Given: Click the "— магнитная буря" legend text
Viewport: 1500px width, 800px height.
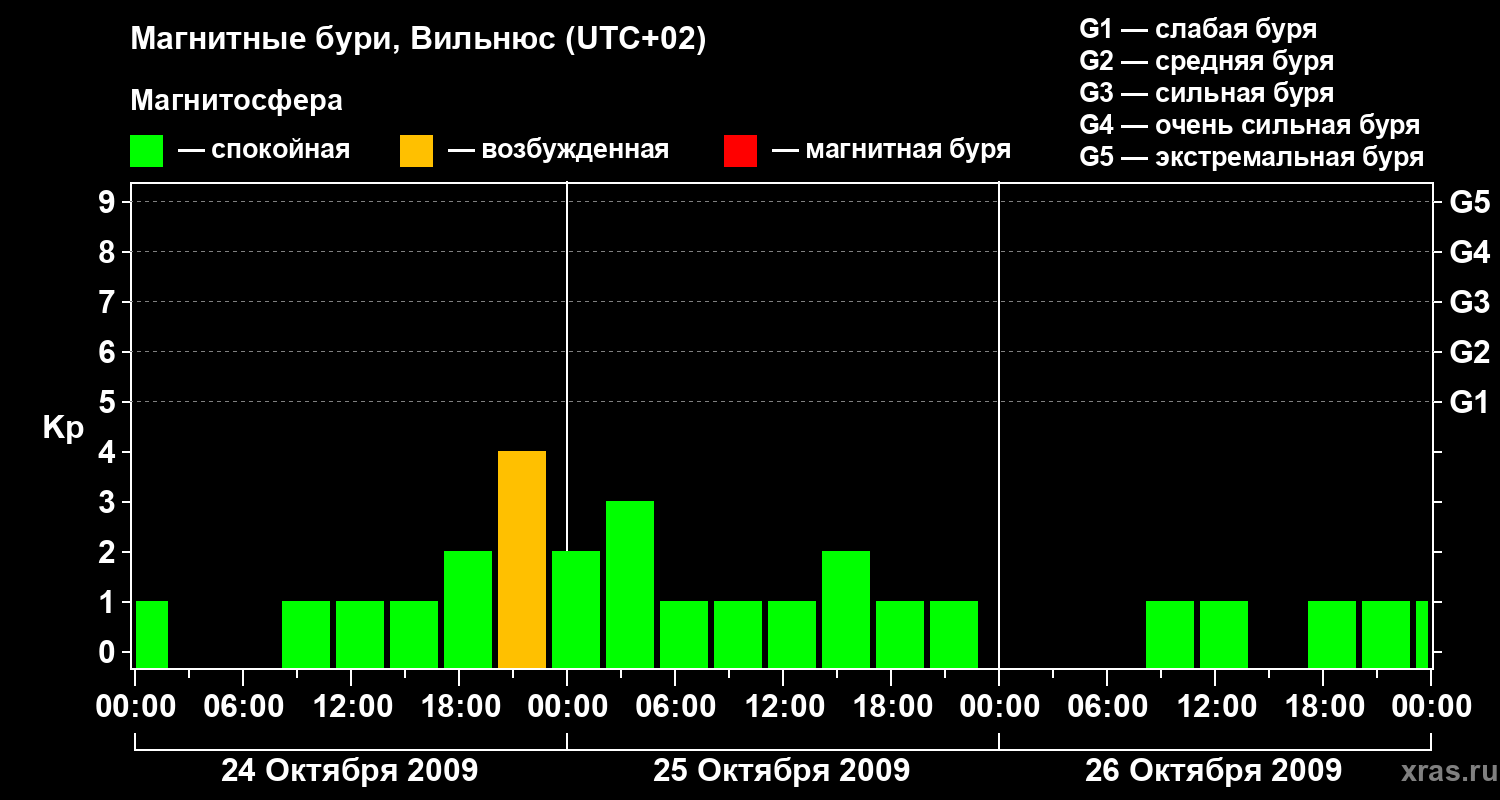Looking at the screenshot, I should [892, 150].
